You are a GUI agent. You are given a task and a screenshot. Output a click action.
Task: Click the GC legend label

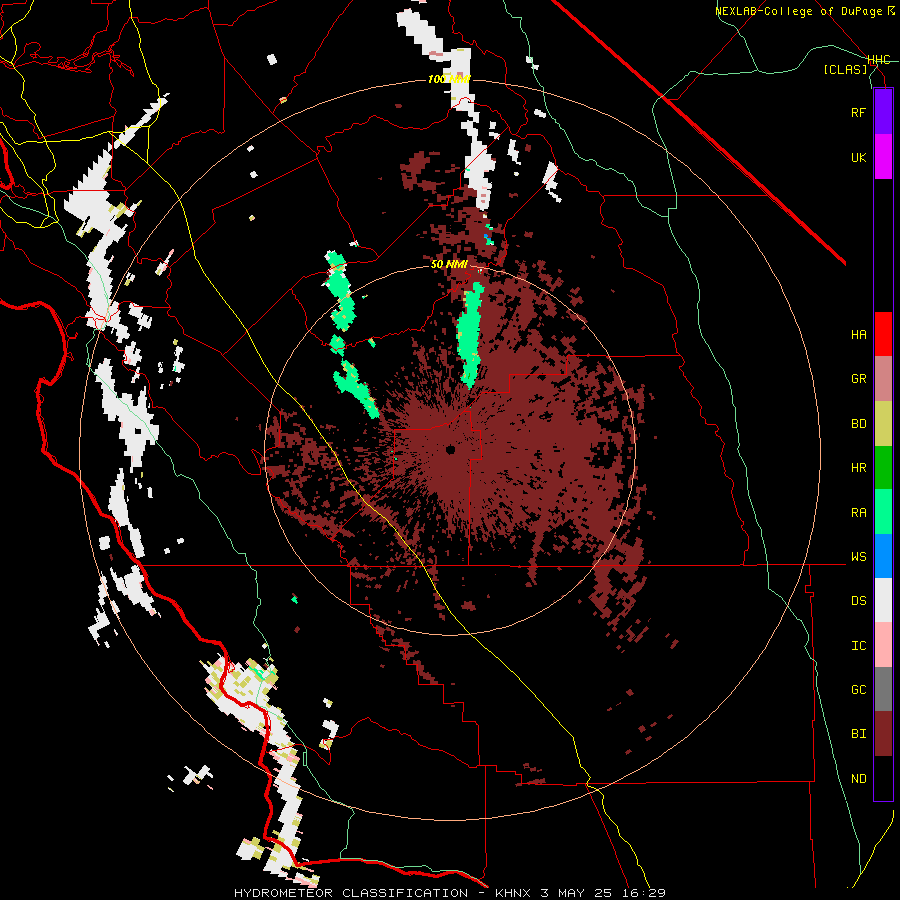858,690
